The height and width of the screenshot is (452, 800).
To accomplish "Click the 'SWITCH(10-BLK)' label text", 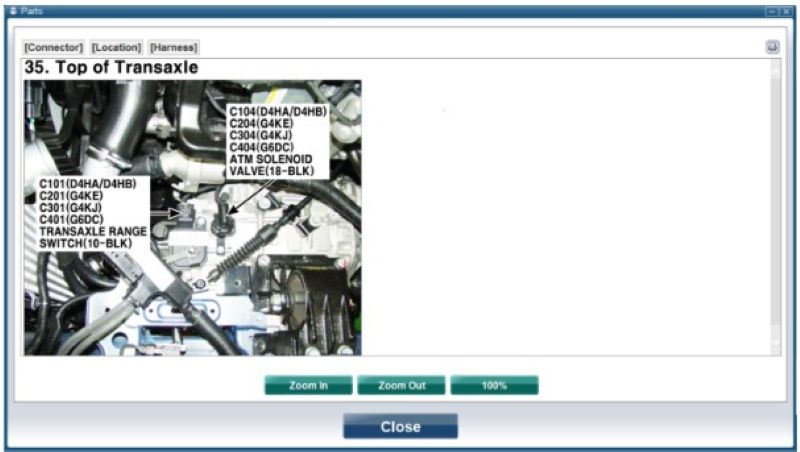I will coord(86,243).
